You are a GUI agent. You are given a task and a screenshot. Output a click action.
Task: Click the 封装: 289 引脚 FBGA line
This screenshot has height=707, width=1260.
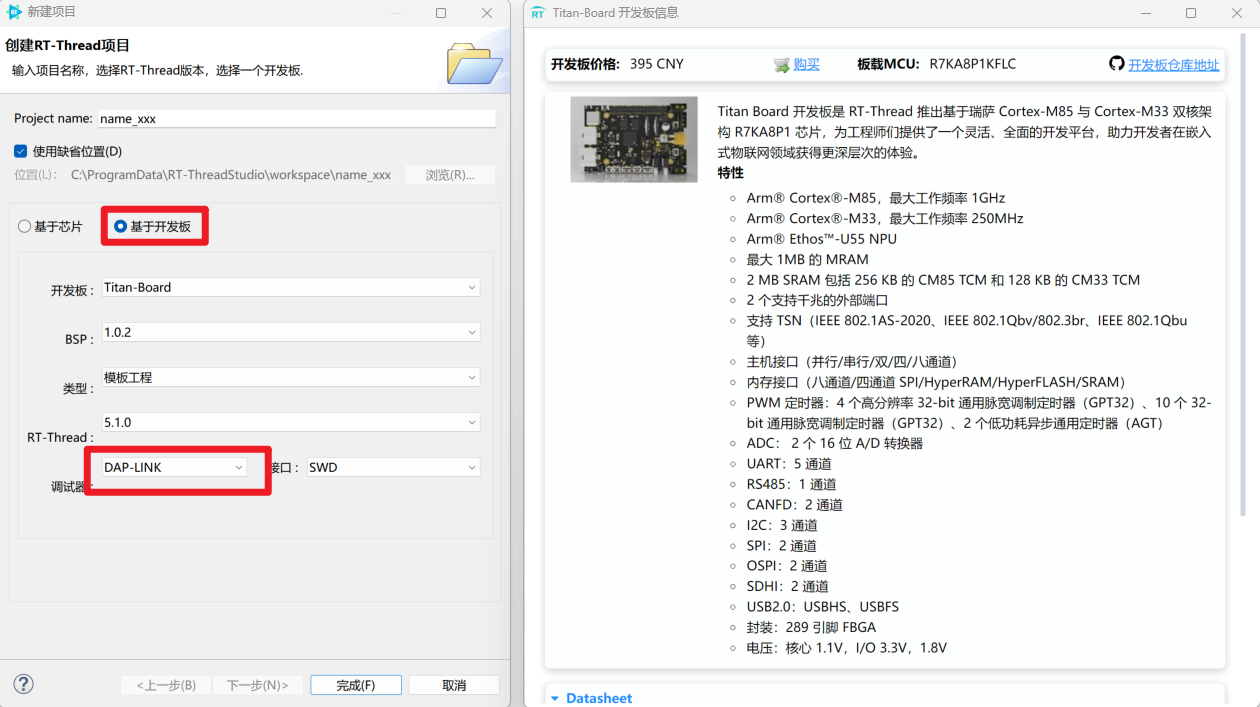[811, 628]
